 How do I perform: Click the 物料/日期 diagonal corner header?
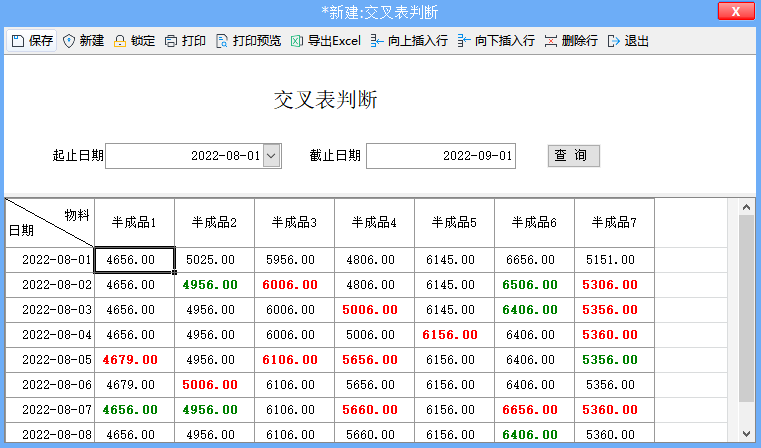50,223
